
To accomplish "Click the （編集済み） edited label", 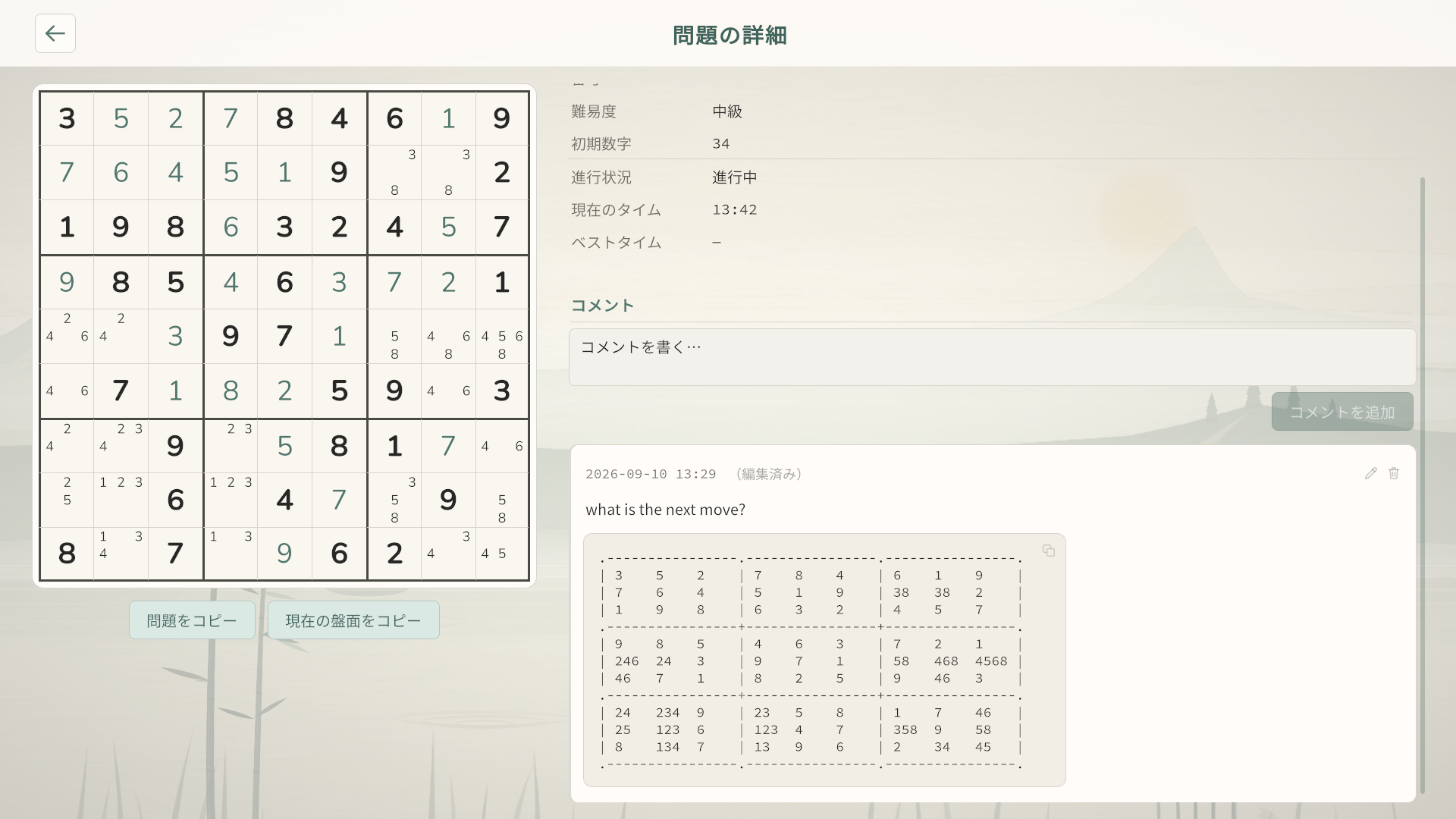I will 769,474.
